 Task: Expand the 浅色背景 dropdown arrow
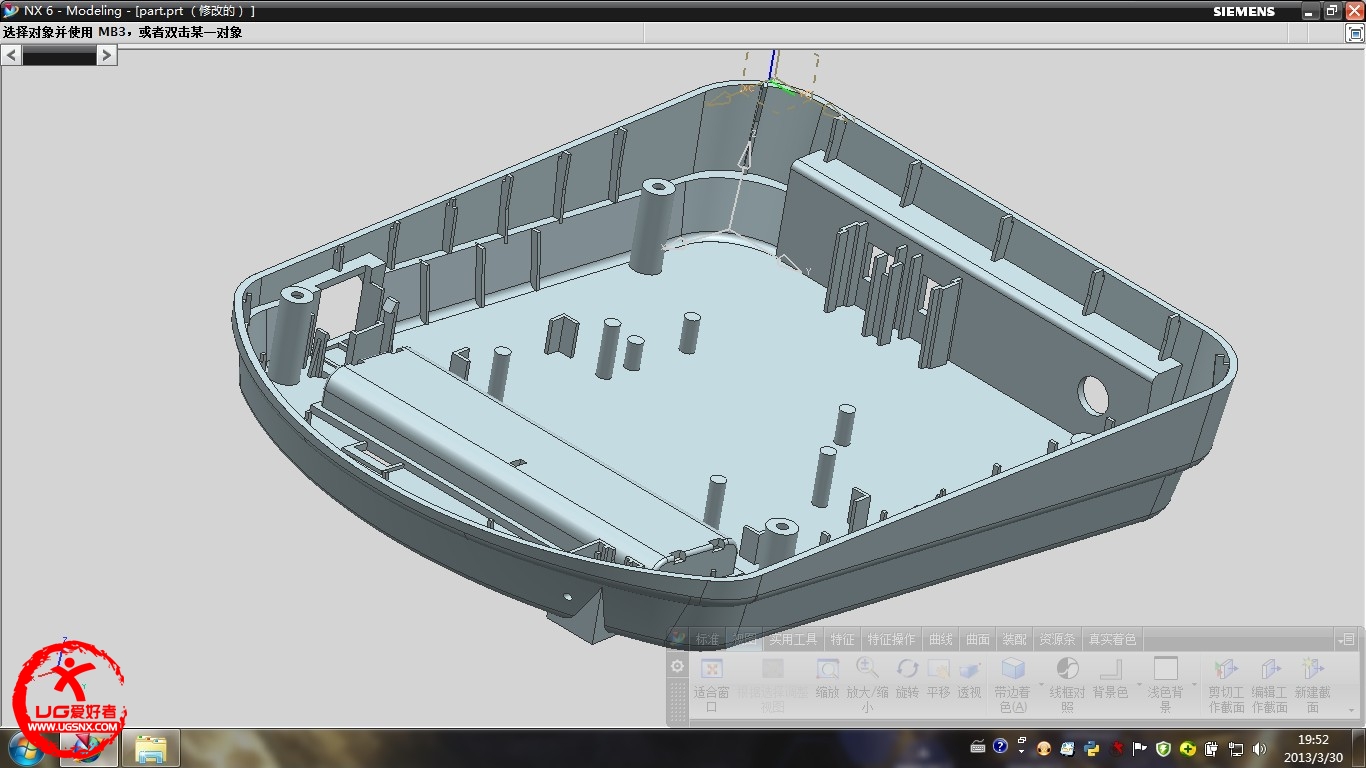(x=1194, y=685)
